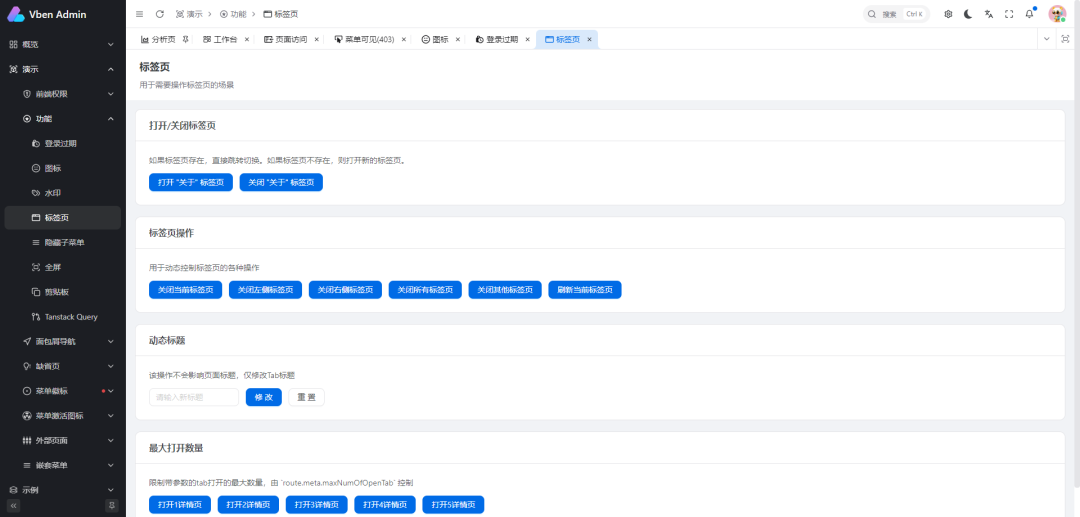Click 关闭左侧标签页 button
1080x517 pixels.
(x=265, y=290)
